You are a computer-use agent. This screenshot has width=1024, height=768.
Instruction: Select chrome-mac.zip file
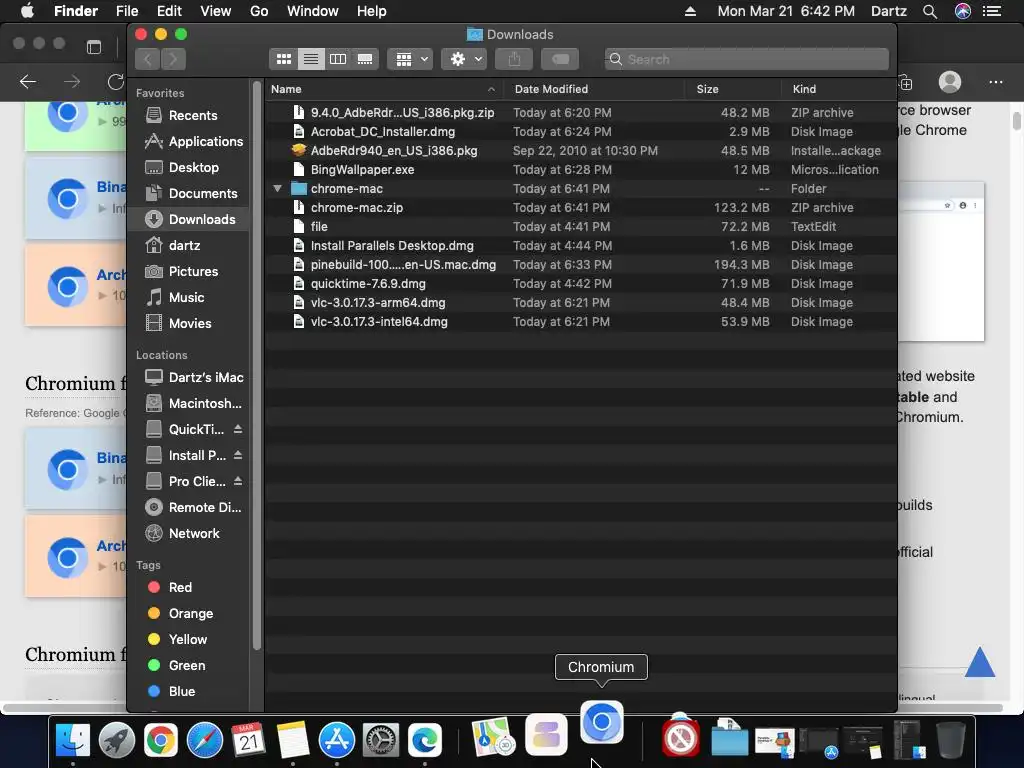tap(581, 208)
